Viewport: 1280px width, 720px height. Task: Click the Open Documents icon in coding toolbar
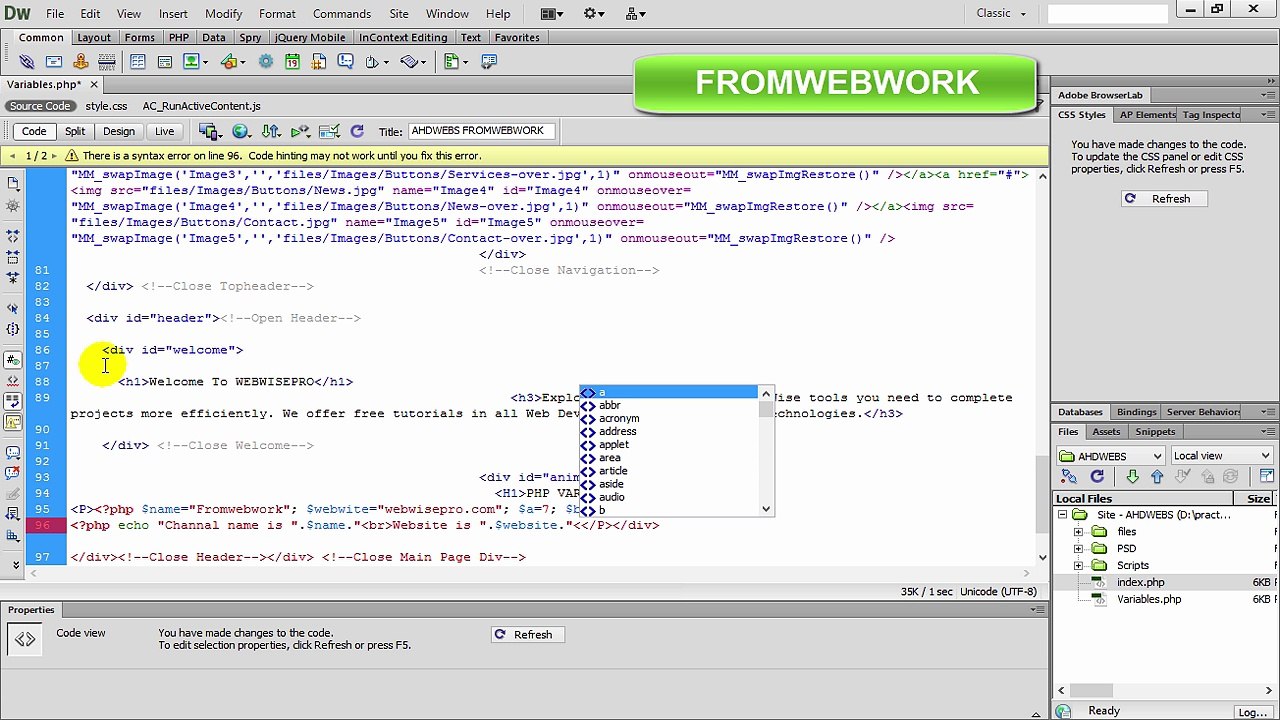coord(13,184)
